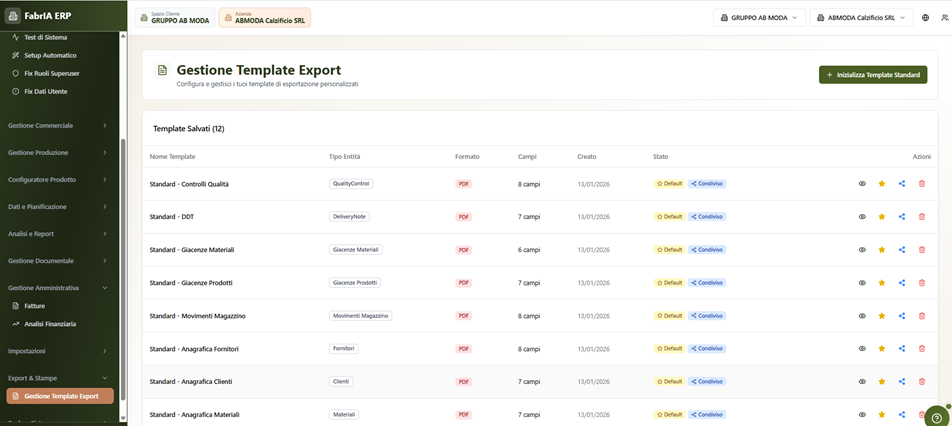Delete the Standard - Anagrafica Fornitori template
The height and width of the screenshot is (426, 952).
pos(922,348)
